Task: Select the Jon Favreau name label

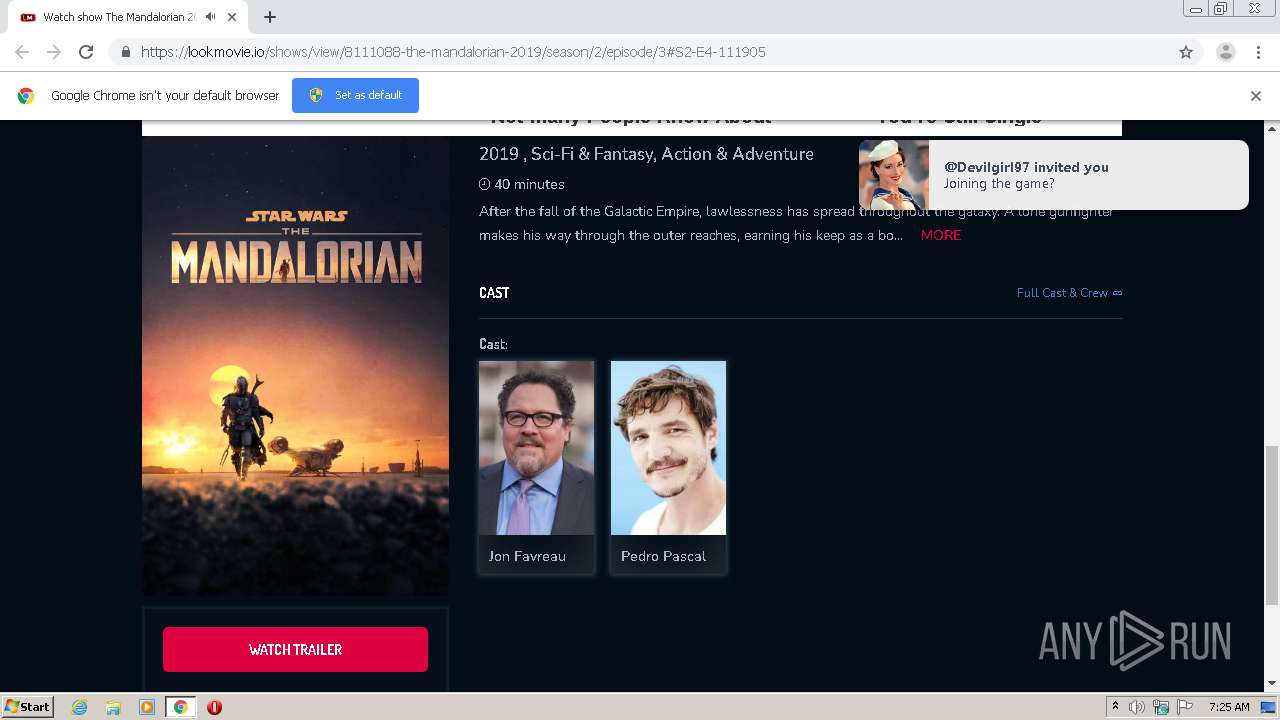Action: (x=527, y=556)
